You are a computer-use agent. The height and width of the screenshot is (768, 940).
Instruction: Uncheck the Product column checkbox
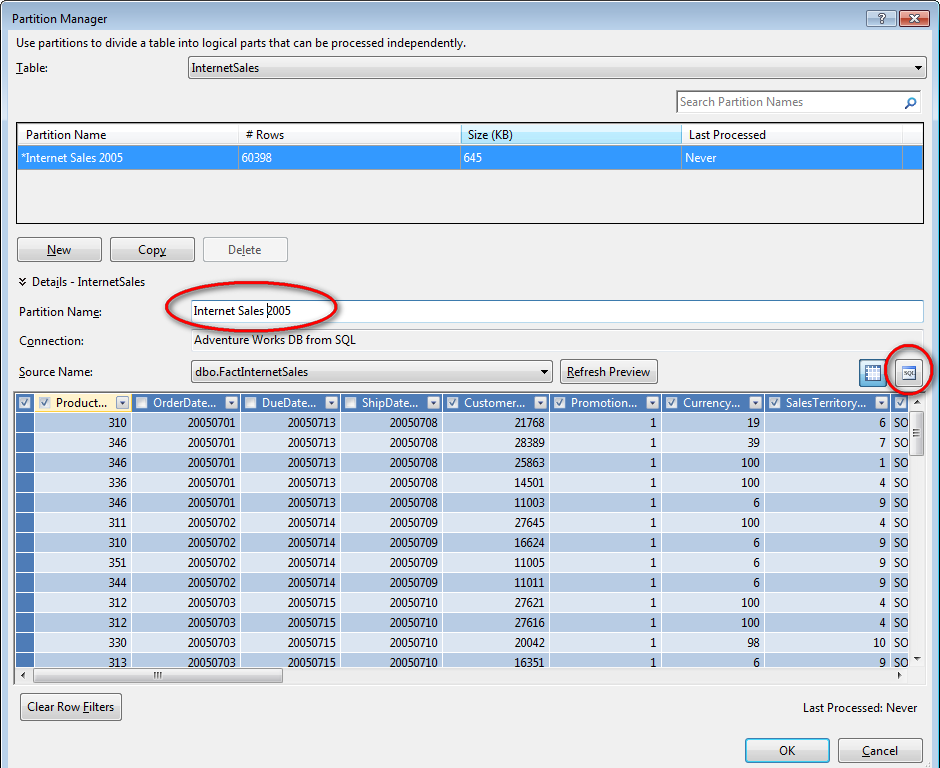click(44, 403)
